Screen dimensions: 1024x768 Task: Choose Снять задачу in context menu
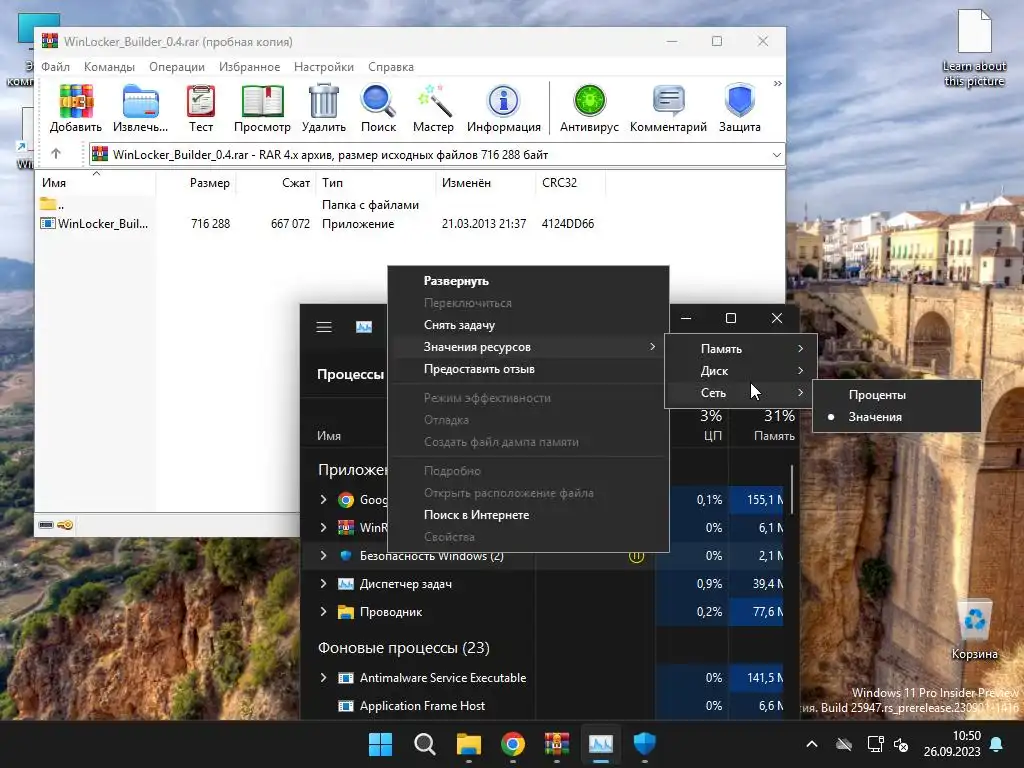click(x=528, y=325)
